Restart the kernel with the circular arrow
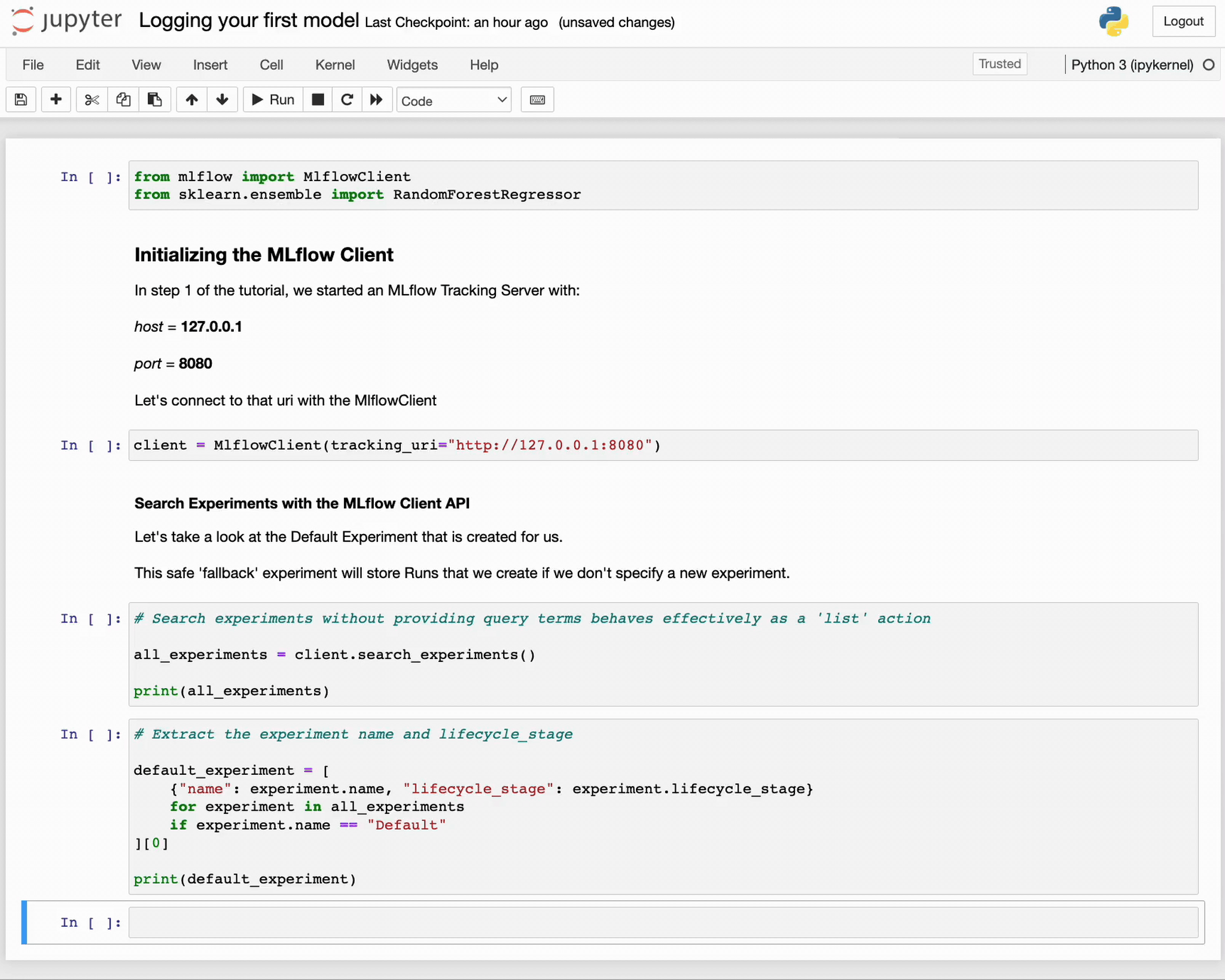This screenshot has height=980, width=1225. 347,100
